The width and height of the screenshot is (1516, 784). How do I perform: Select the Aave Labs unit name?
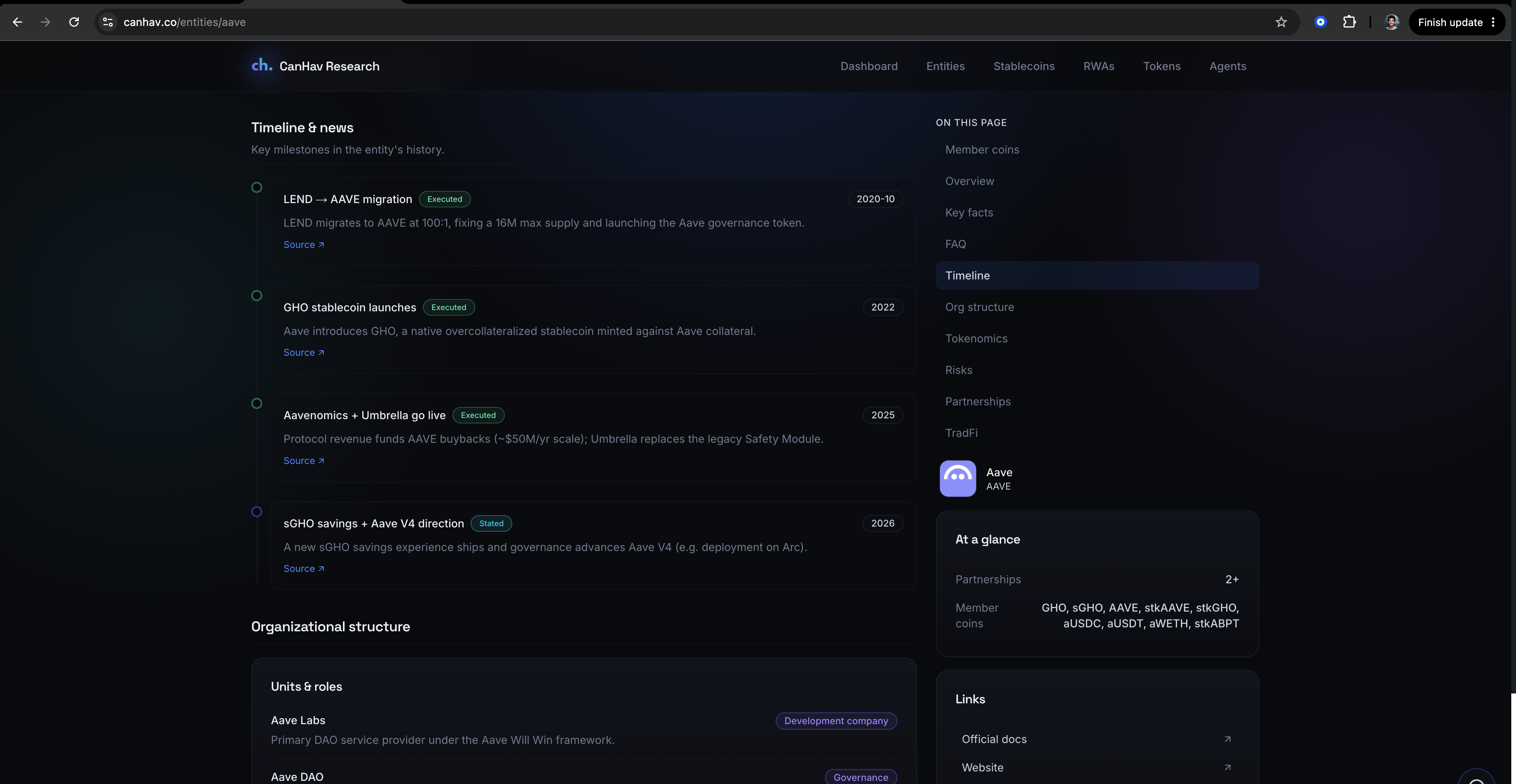click(x=298, y=721)
